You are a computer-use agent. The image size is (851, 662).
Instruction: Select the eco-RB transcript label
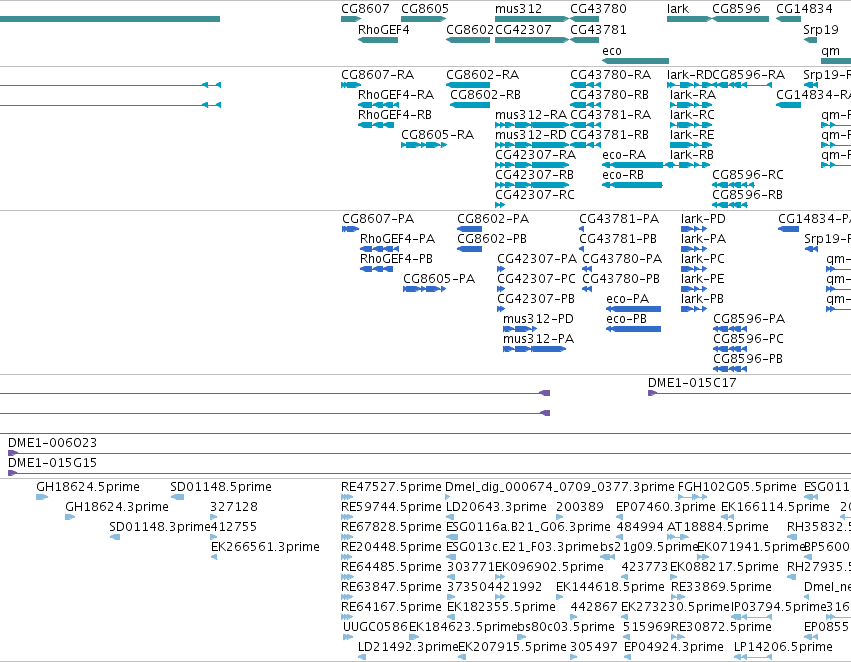pos(623,175)
